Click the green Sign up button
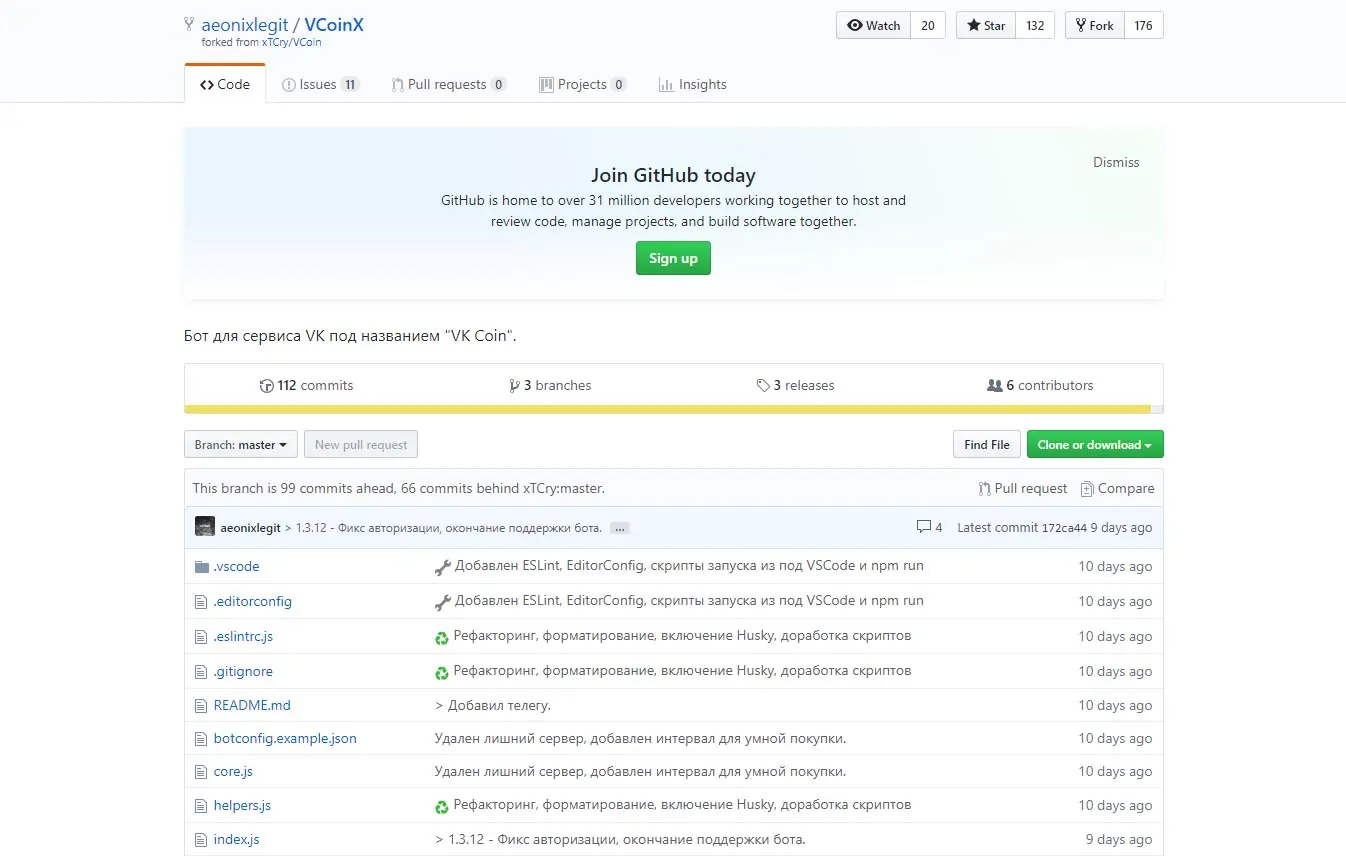The height and width of the screenshot is (856, 1346). (673, 258)
